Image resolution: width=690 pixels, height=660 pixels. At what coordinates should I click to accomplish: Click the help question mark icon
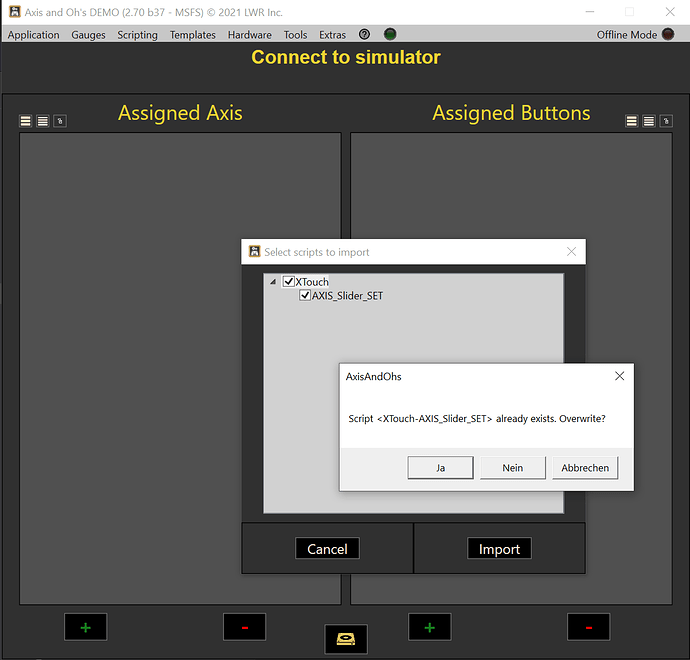pyautogui.click(x=364, y=34)
